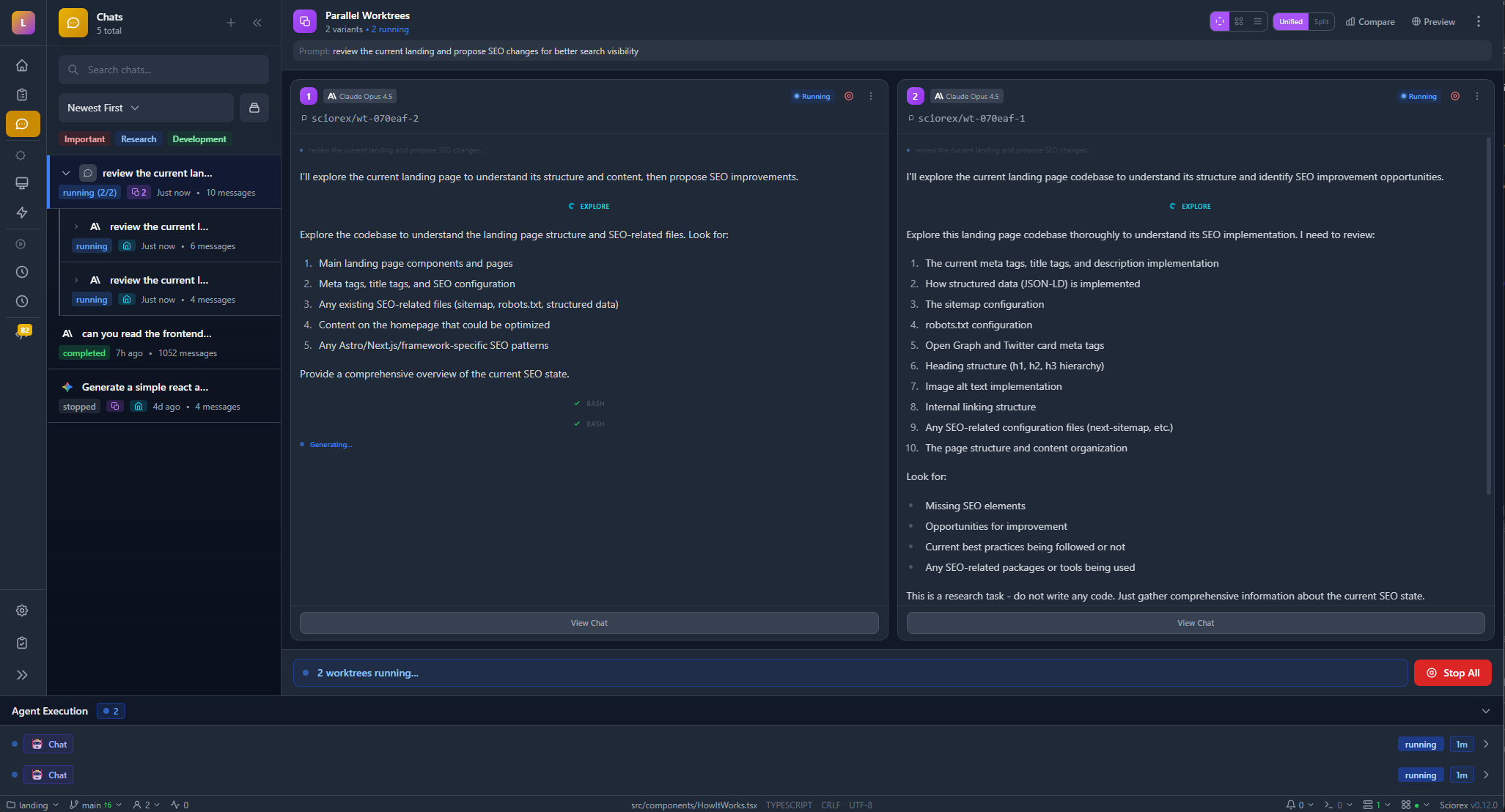Open the top-right kebab menu
Viewport: 1505px width, 812px height.
(x=1478, y=21)
